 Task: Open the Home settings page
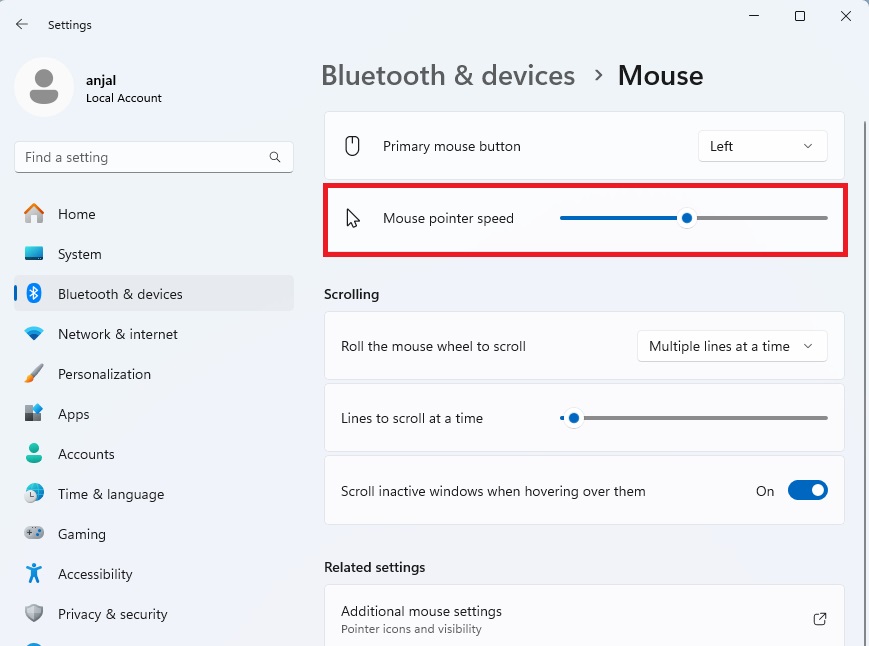click(x=154, y=214)
